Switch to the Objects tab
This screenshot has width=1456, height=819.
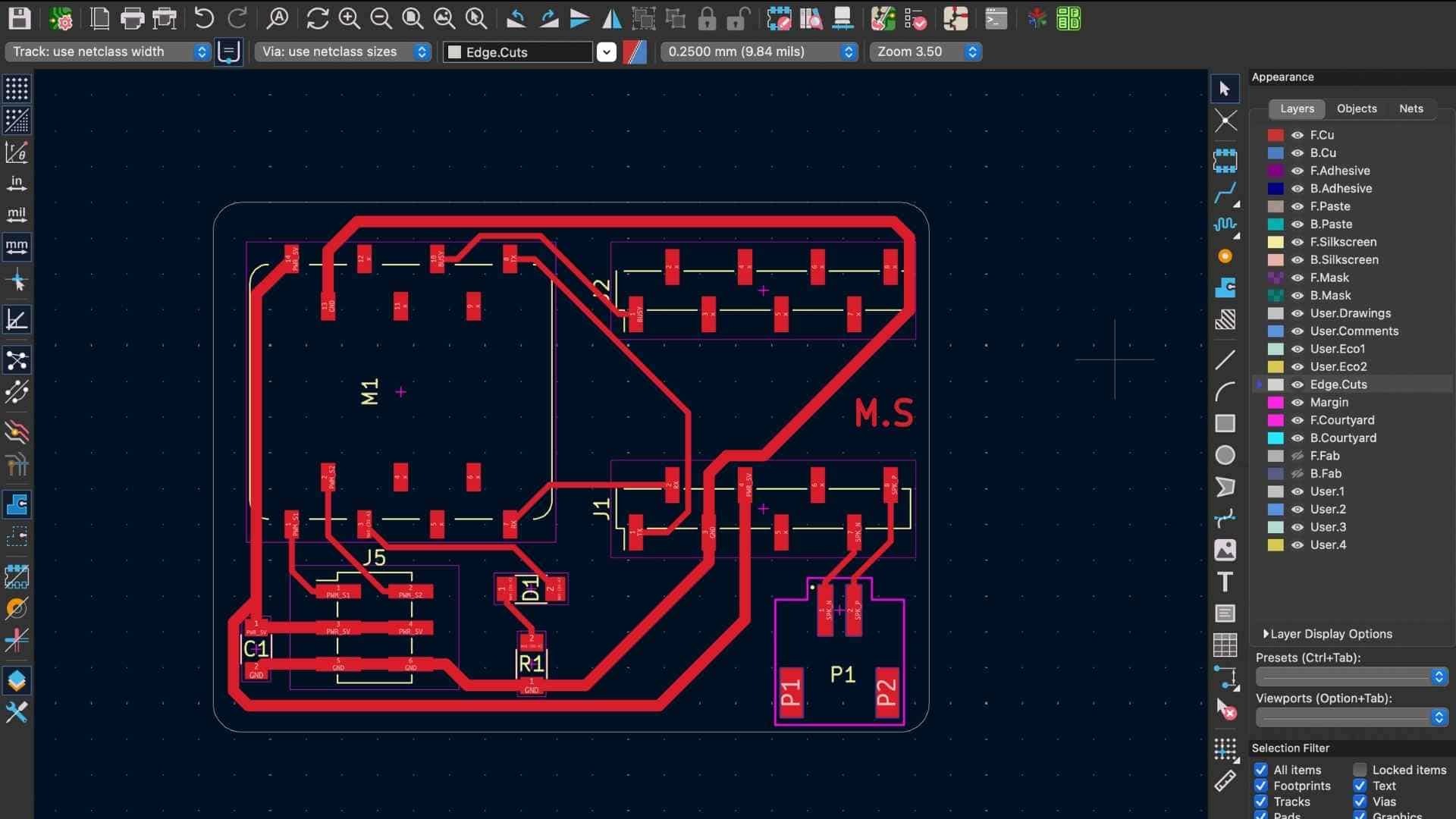[1356, 108]
